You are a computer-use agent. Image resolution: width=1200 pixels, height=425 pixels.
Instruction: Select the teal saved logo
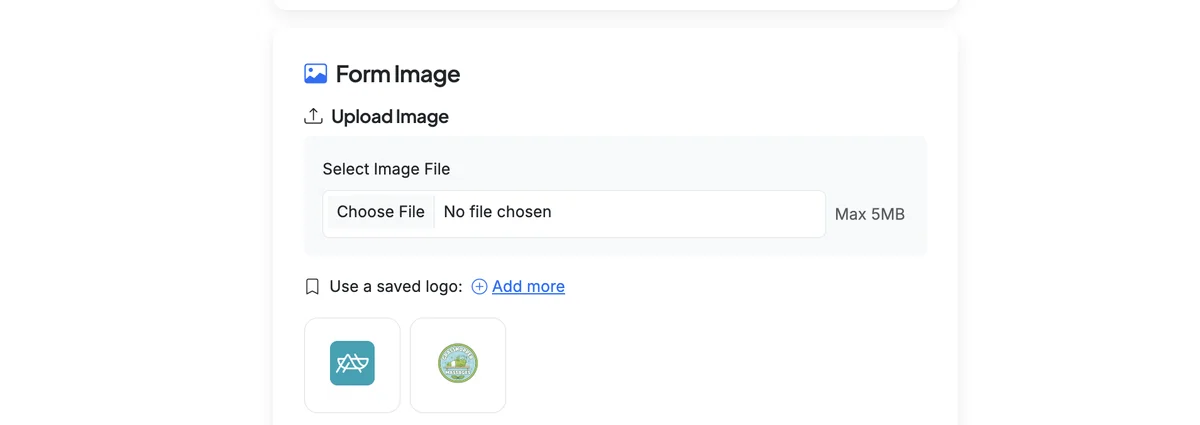click(x=352, y=363)
